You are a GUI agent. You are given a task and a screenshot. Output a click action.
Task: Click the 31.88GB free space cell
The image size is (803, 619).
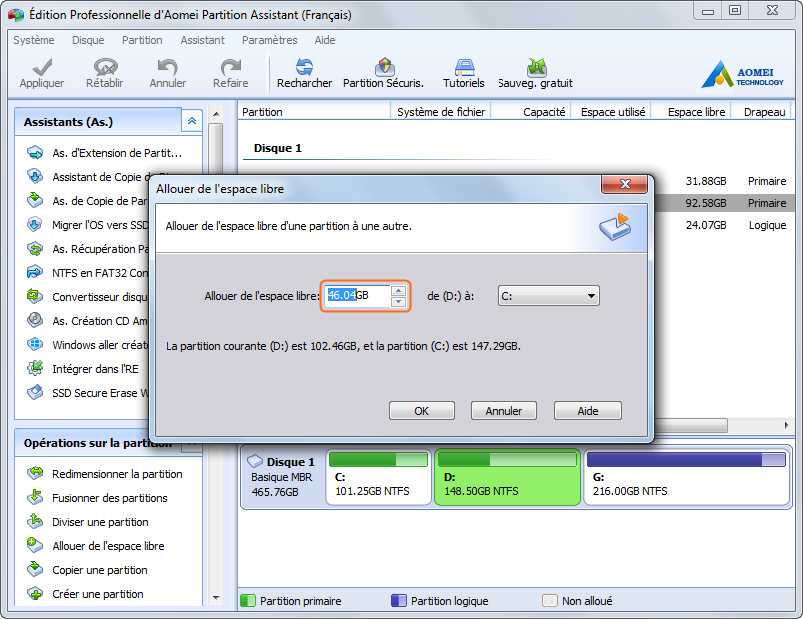(x=706, y=181)
